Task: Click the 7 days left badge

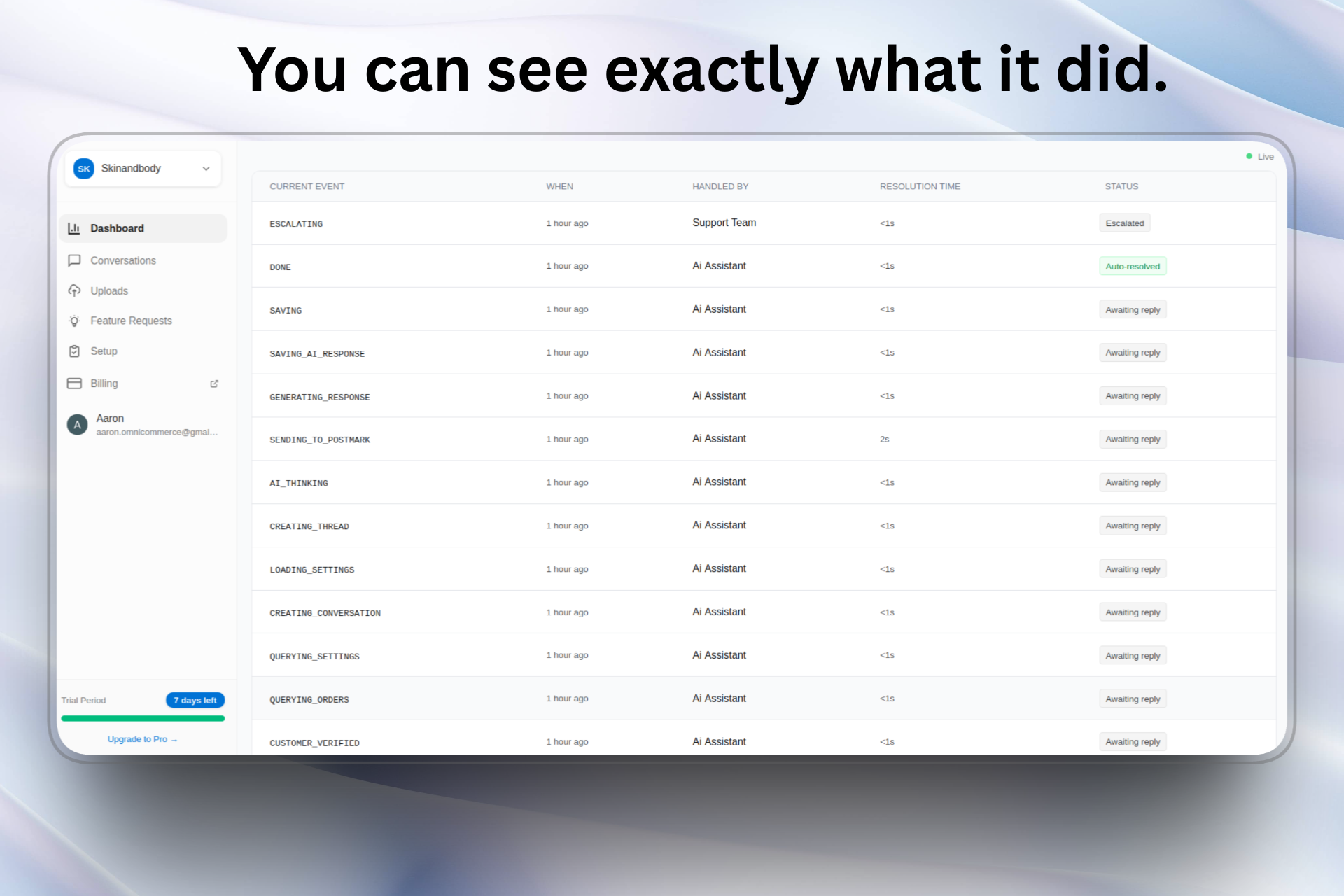Action: 195,700
